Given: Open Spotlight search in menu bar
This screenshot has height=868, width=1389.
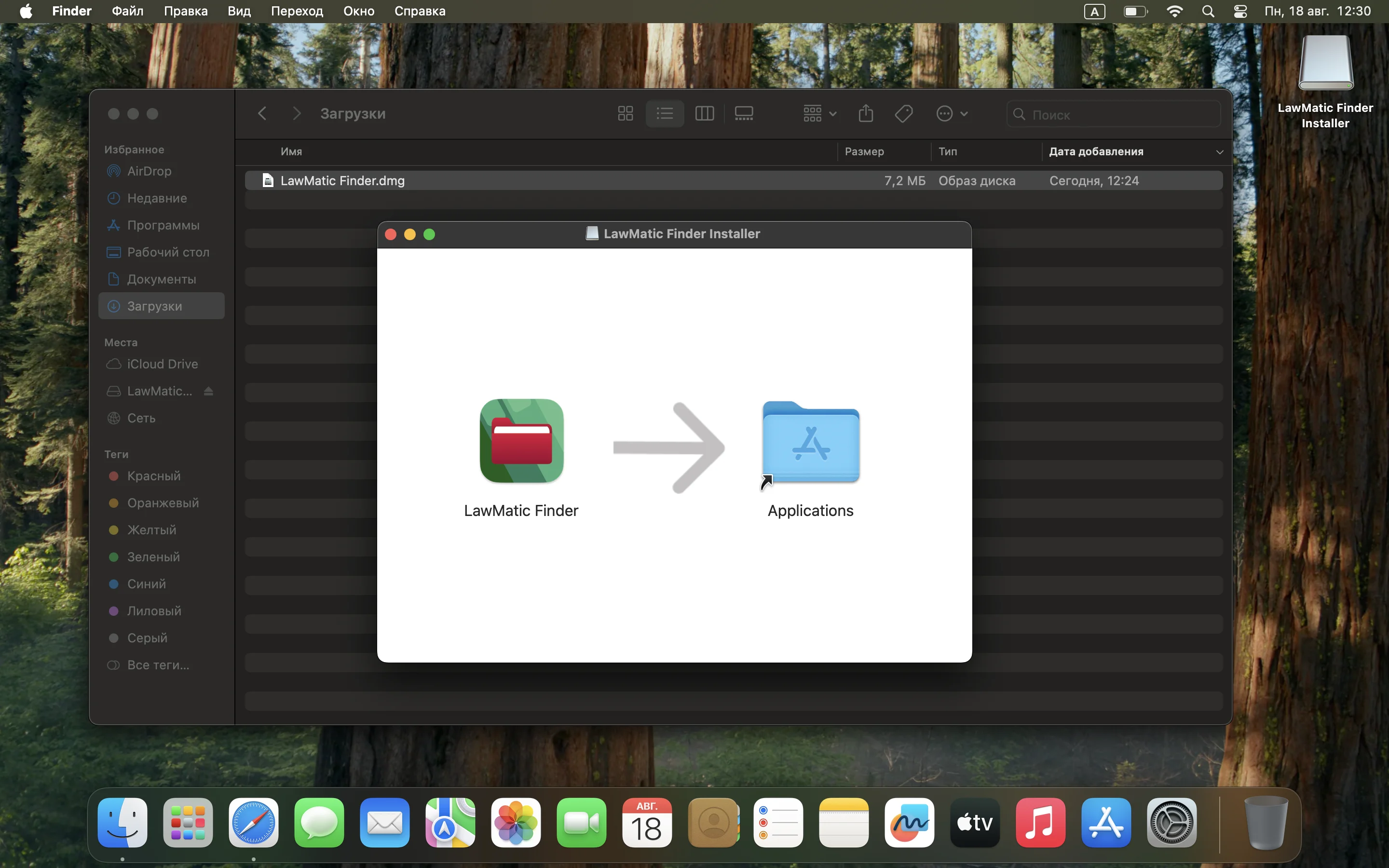Looking at the screenshot, I should point(1208,12).
